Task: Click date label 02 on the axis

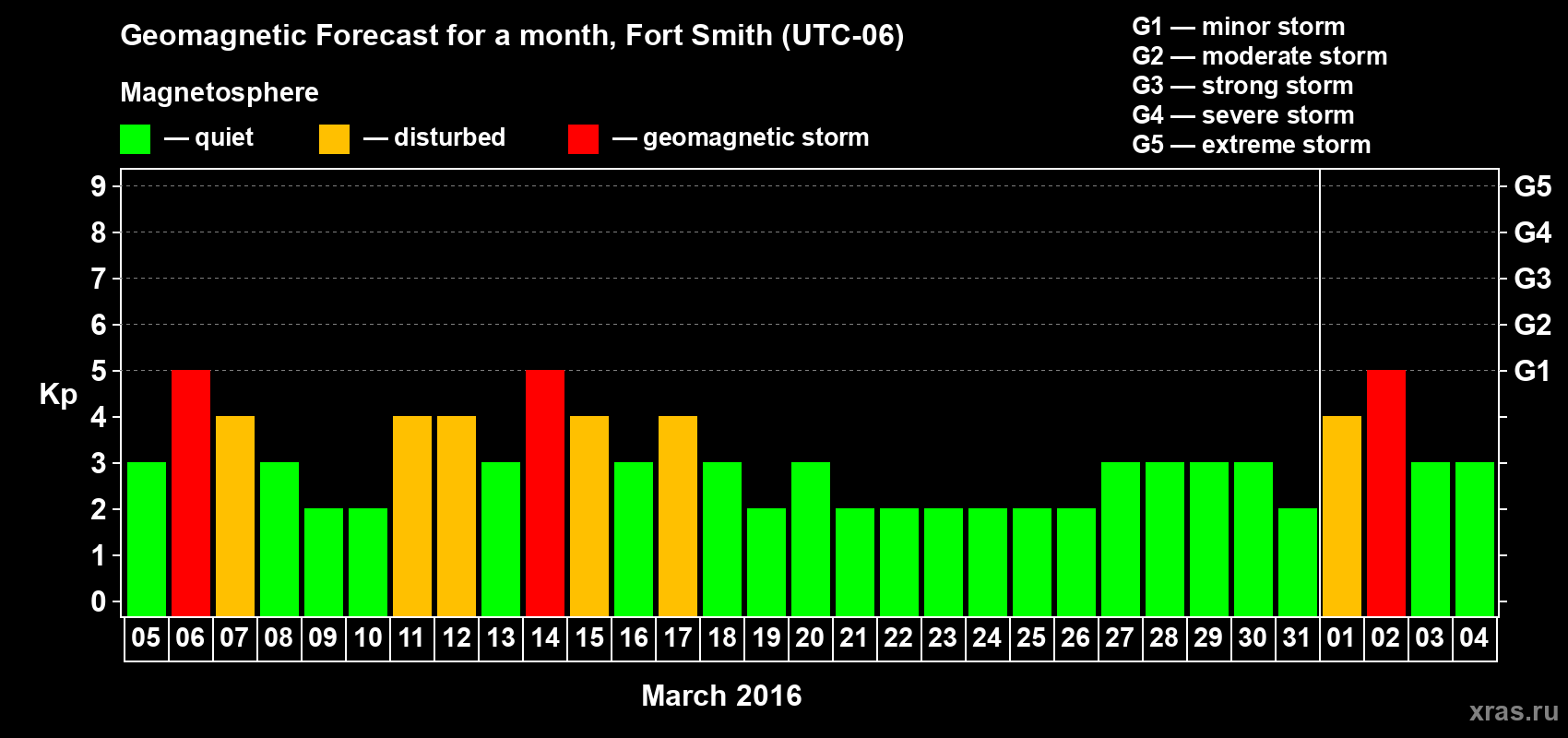Action: [1385, 637]
